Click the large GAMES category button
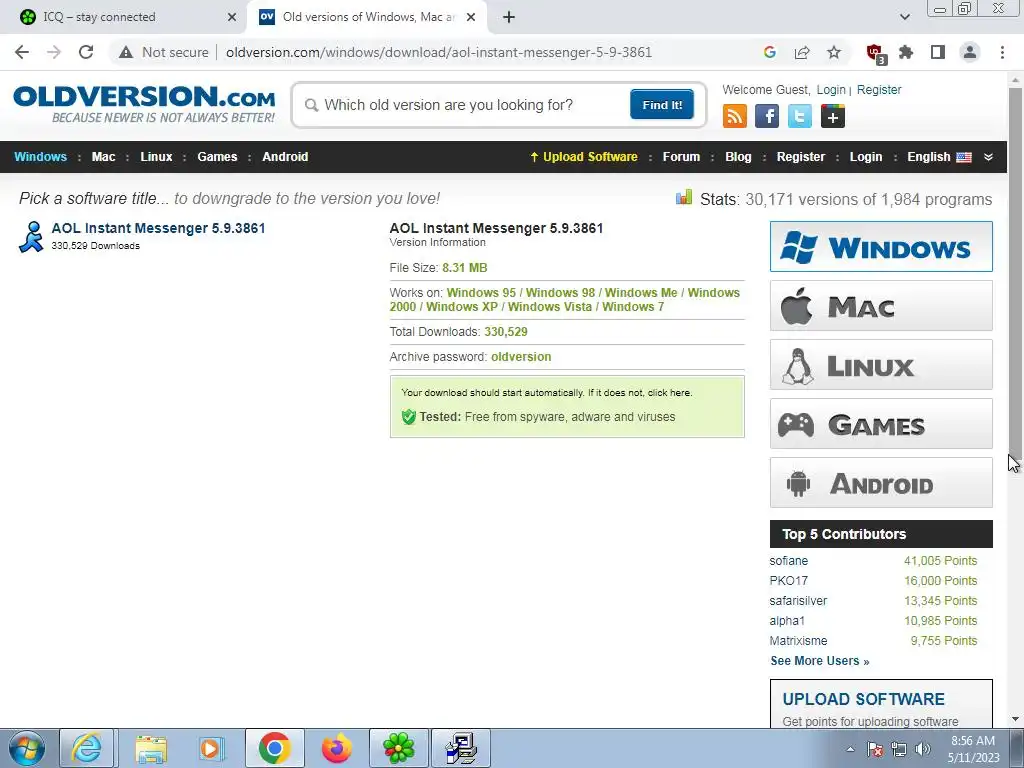The width and height of the screenshot is (1024, 768). 881,424
